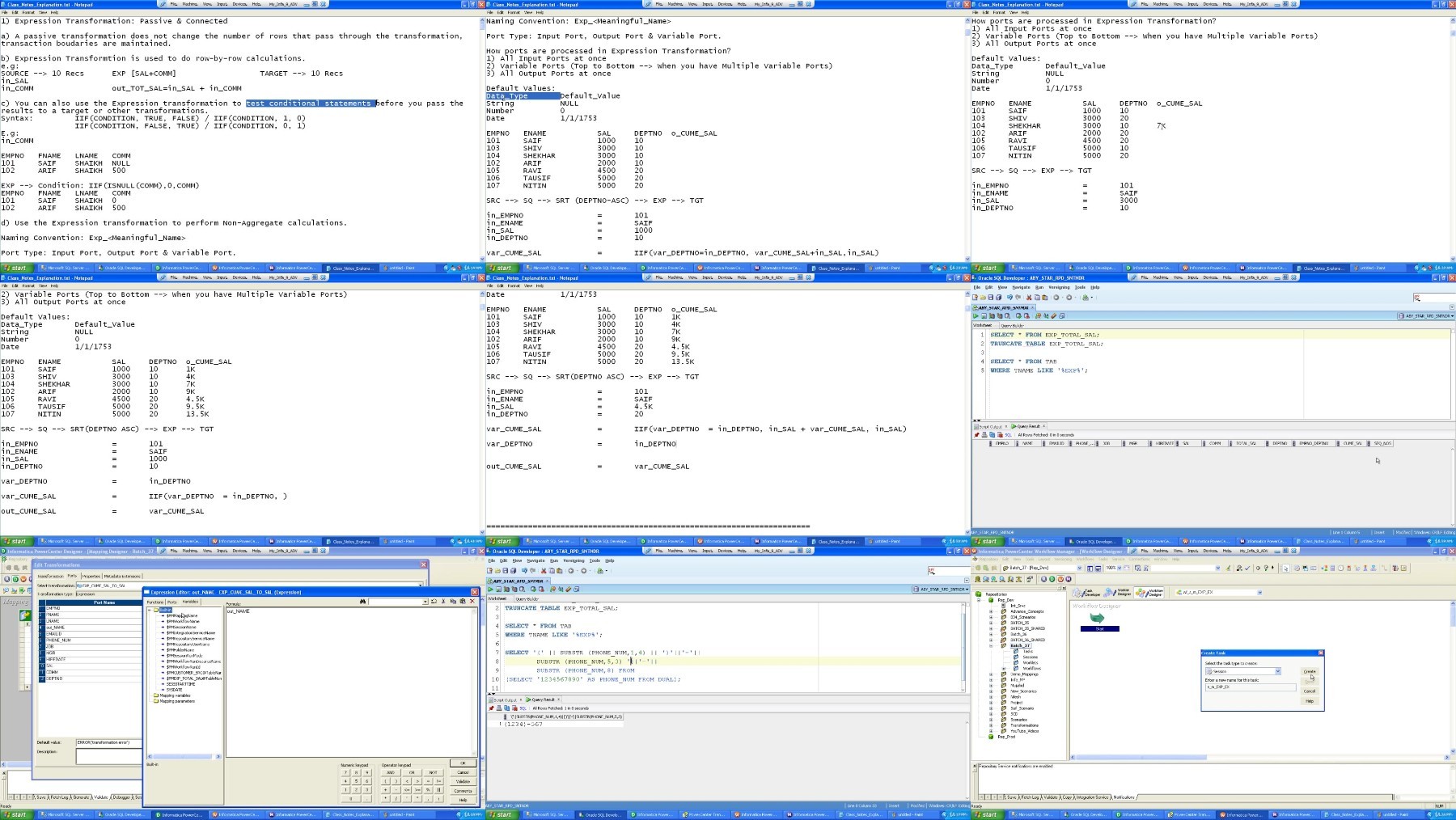Switch to Query Builder tab in PHONE_NUM SQL worksheet

click(527, 599)
